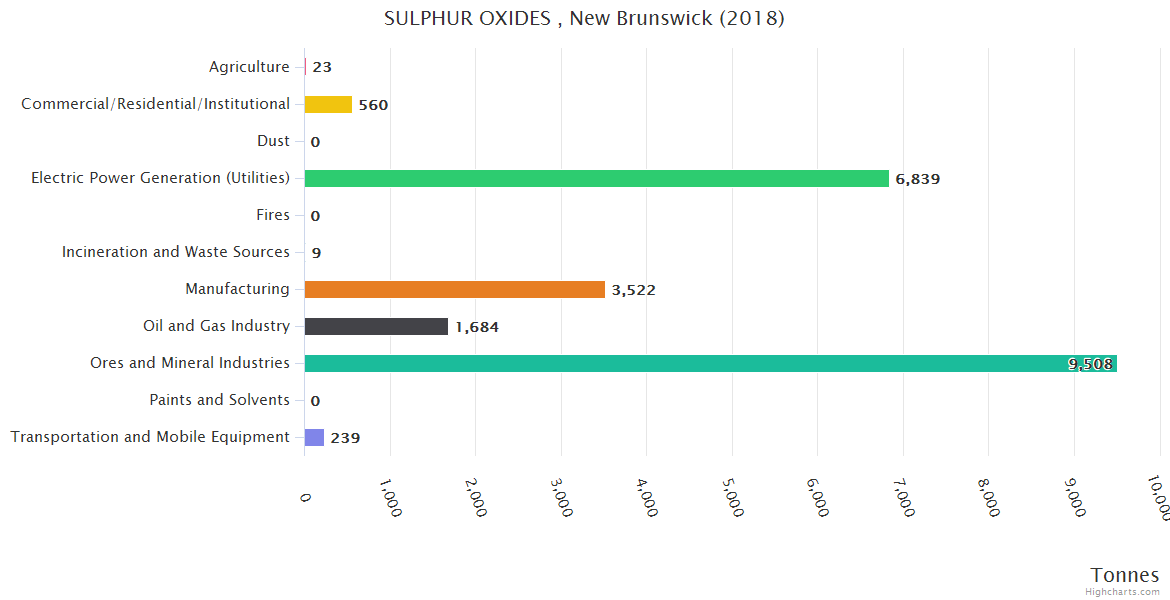
Task: Open the Highcharts.com credit link
Action: (1124, 591)
